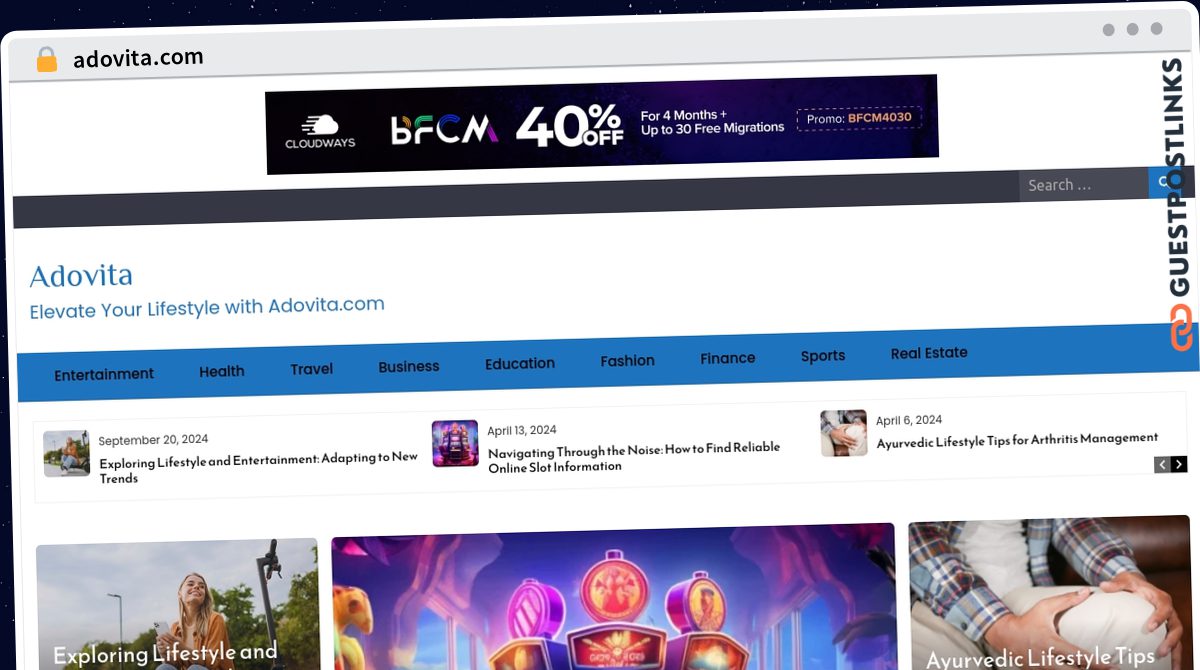Open the Entertainment menu item
1200x670 pixels.
pyautogui.click(x=104, y=374)
